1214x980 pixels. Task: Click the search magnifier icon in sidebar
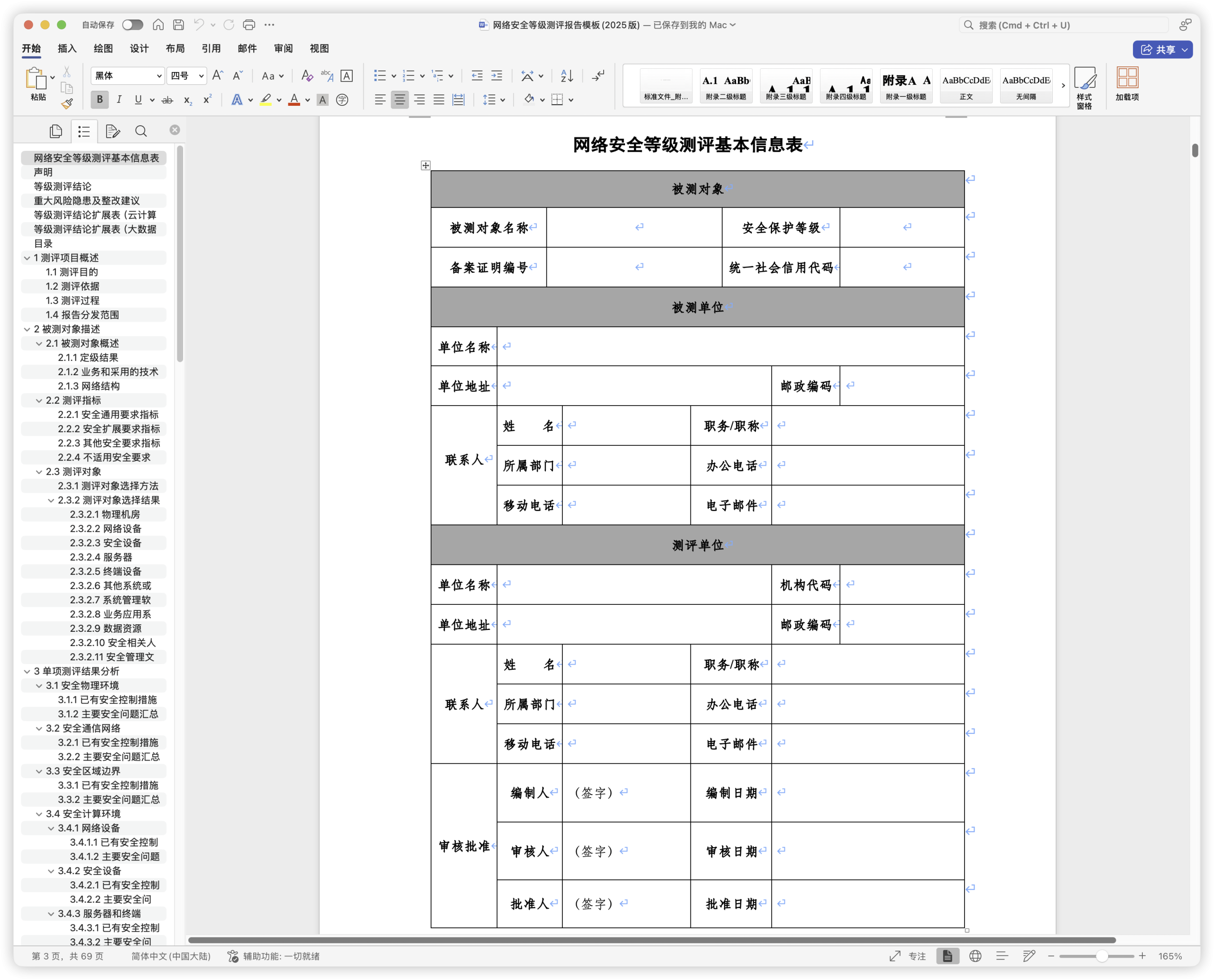click(141, 131)
